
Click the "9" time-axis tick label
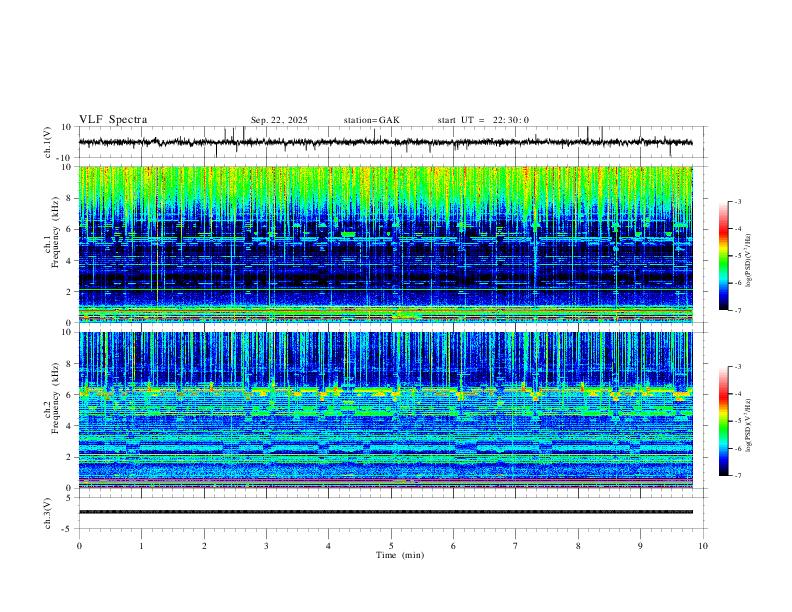click(640, 546)
